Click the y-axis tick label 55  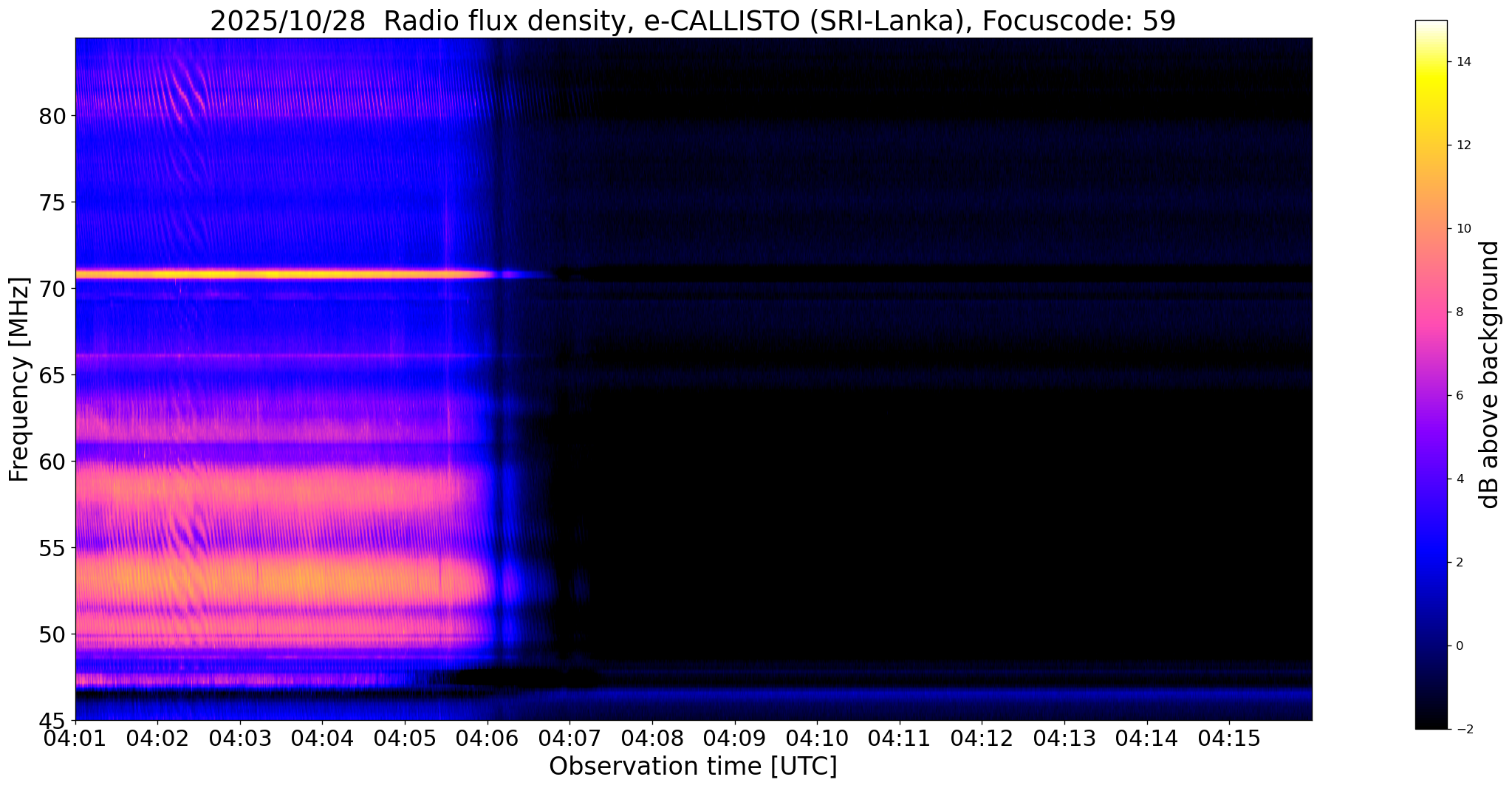point(52,547)
